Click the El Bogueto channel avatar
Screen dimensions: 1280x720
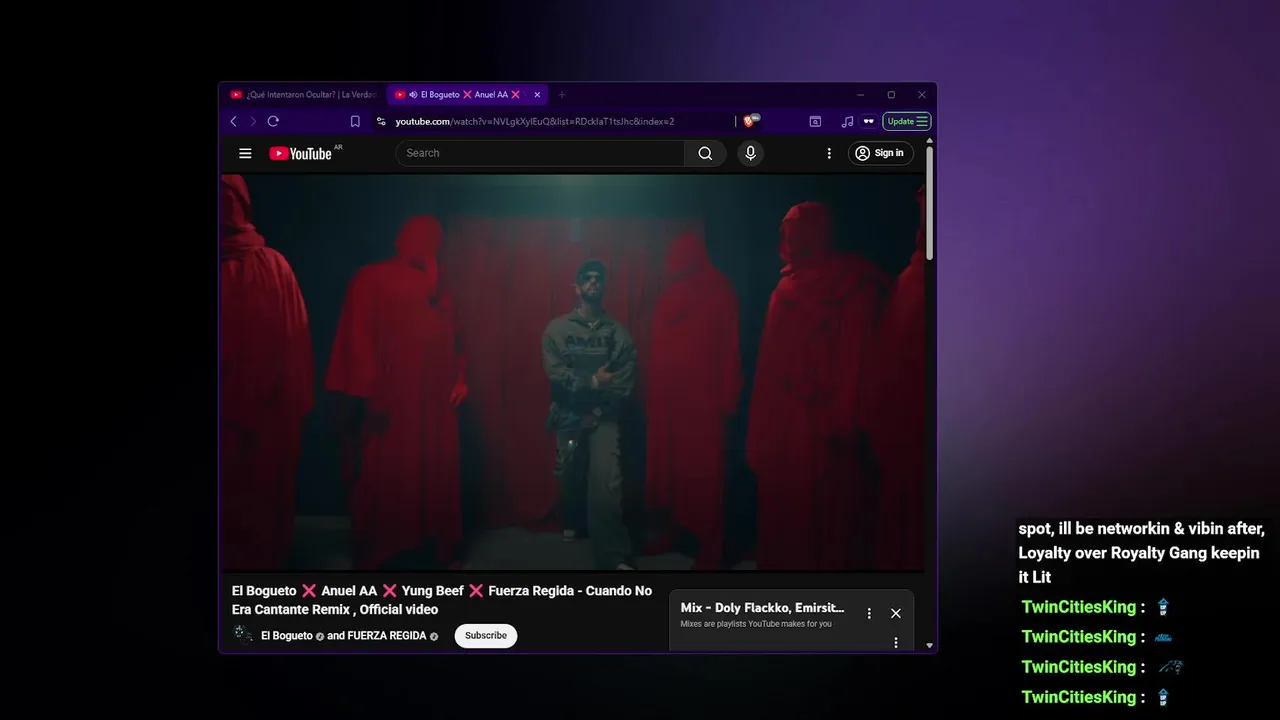click(x=243, y=634)
